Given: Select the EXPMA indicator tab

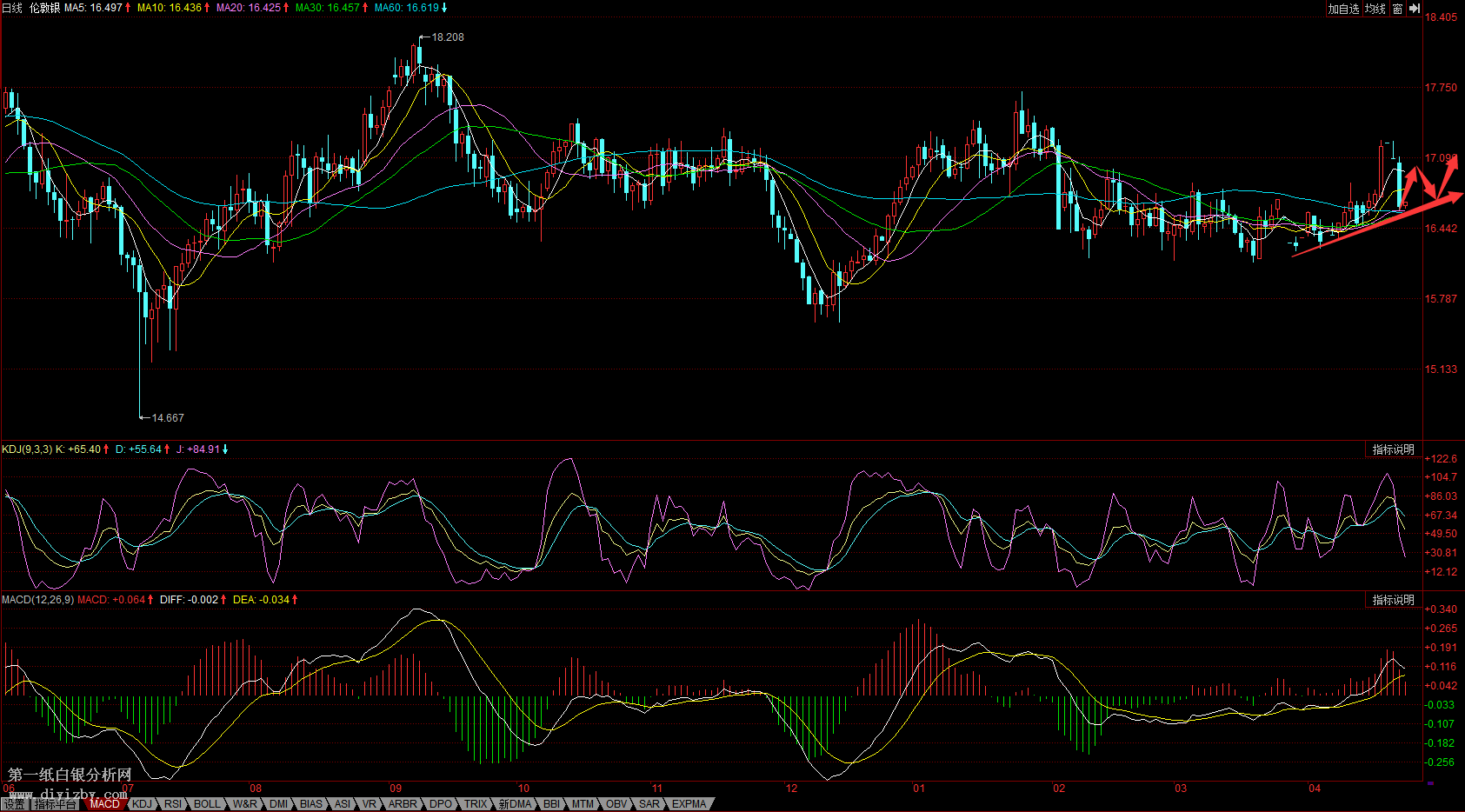Looking at the screenshot, I should (x=689, y=804).
